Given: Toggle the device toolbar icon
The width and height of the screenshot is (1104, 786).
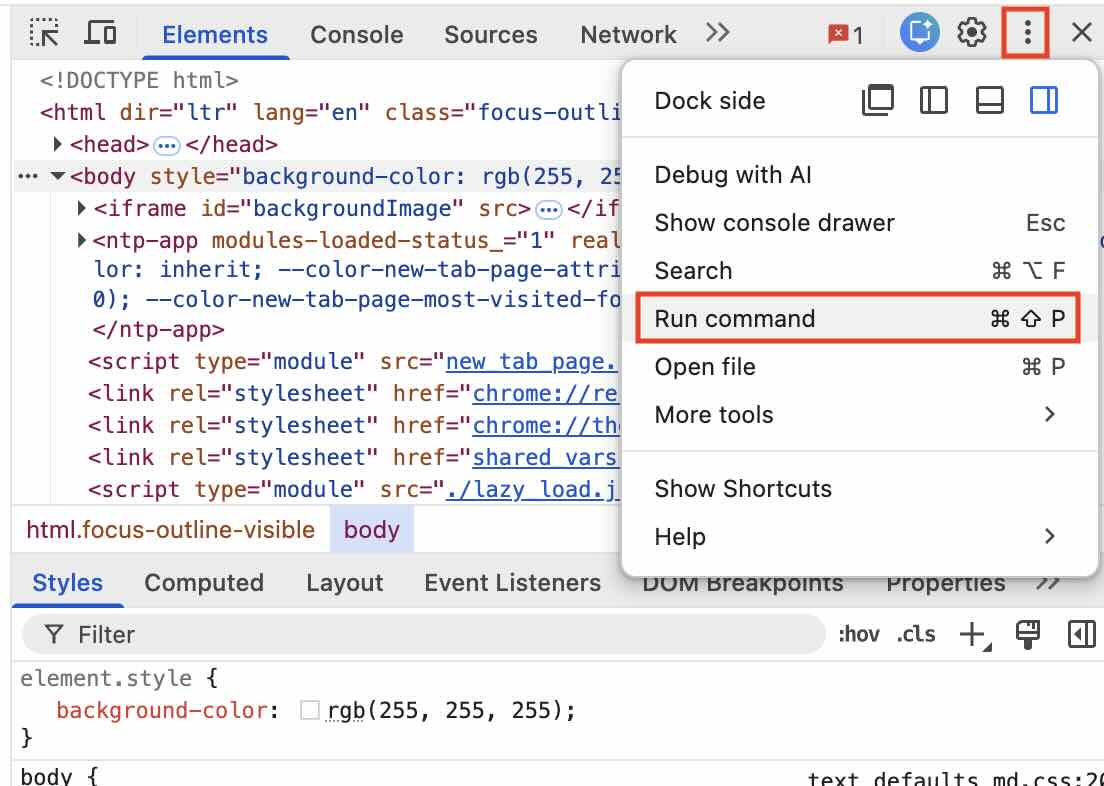Looking at the screenshot, I should click(100, 33).
